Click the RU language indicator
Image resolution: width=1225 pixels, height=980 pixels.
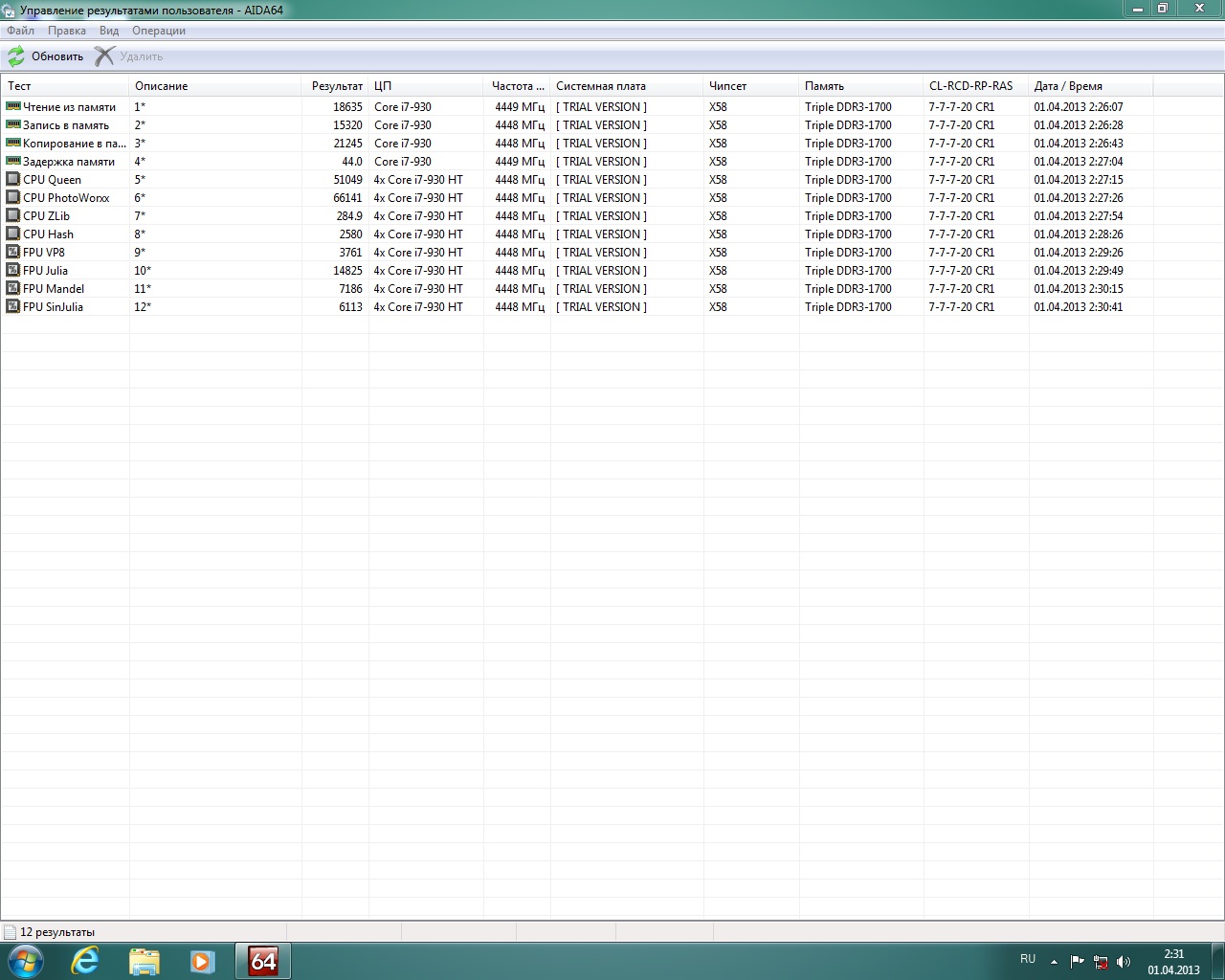1028,959
